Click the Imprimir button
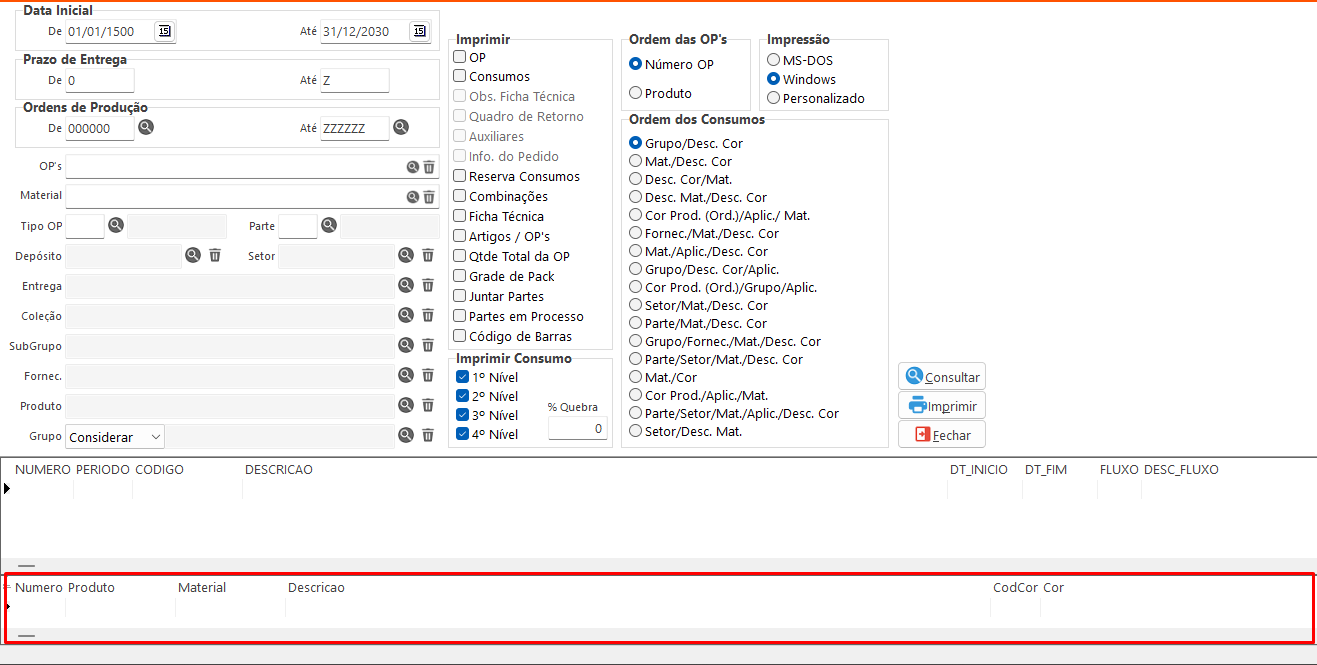 942,406
